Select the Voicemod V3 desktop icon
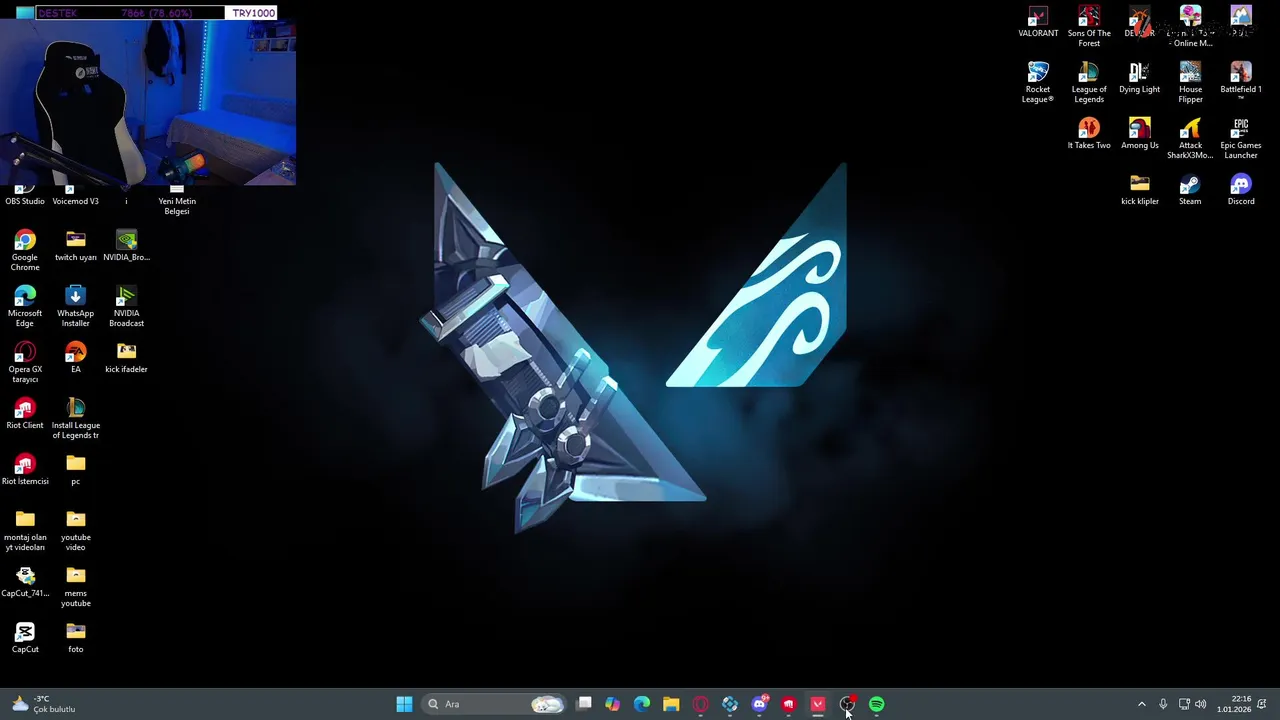 point(76,197)
